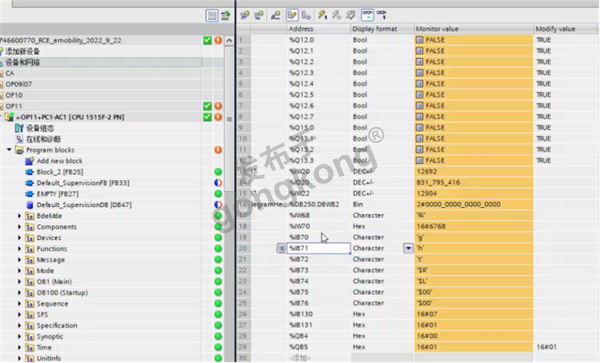Click the Block_2 [FB25] block icon
Image resolution: width=600 pixels, height=363 pixels.
click(x=29, y=172)
